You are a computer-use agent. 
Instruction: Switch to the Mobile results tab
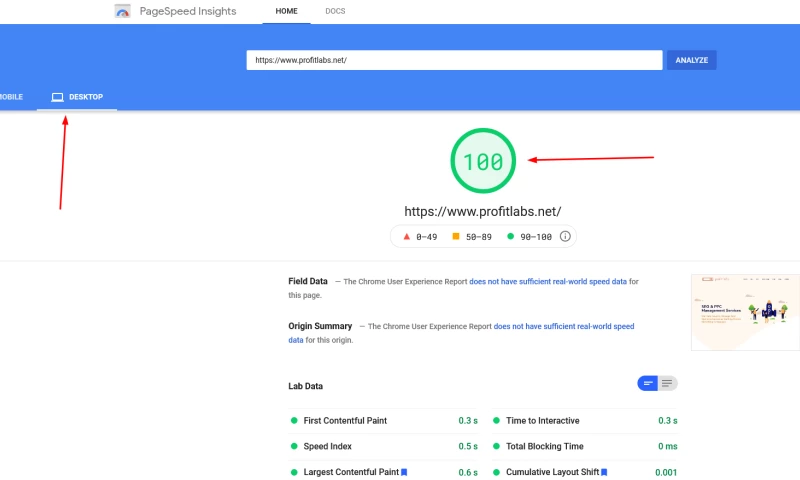10,97
